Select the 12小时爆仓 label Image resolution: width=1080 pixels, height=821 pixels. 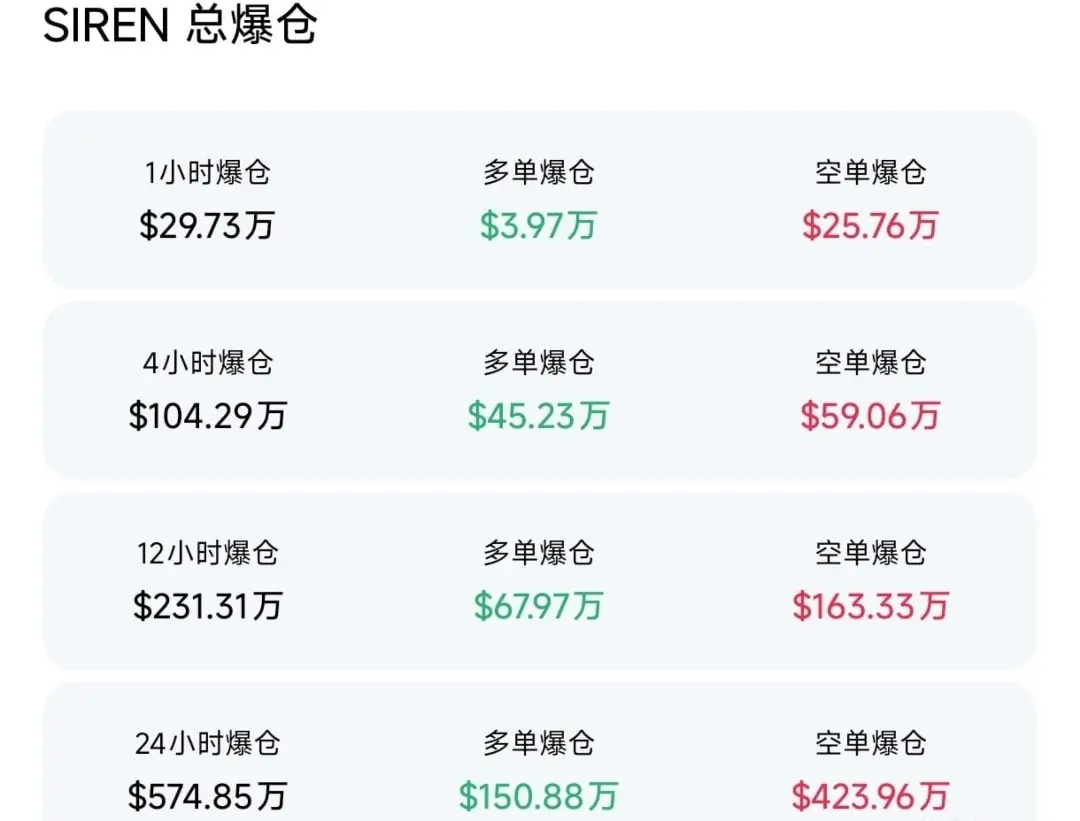(x=207, y=553)
